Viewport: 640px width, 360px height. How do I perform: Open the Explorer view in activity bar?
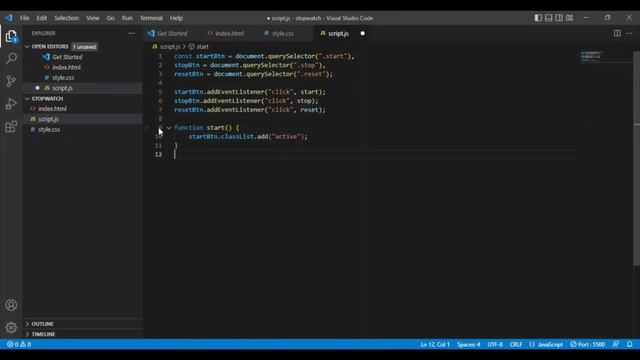click(11, 36)
